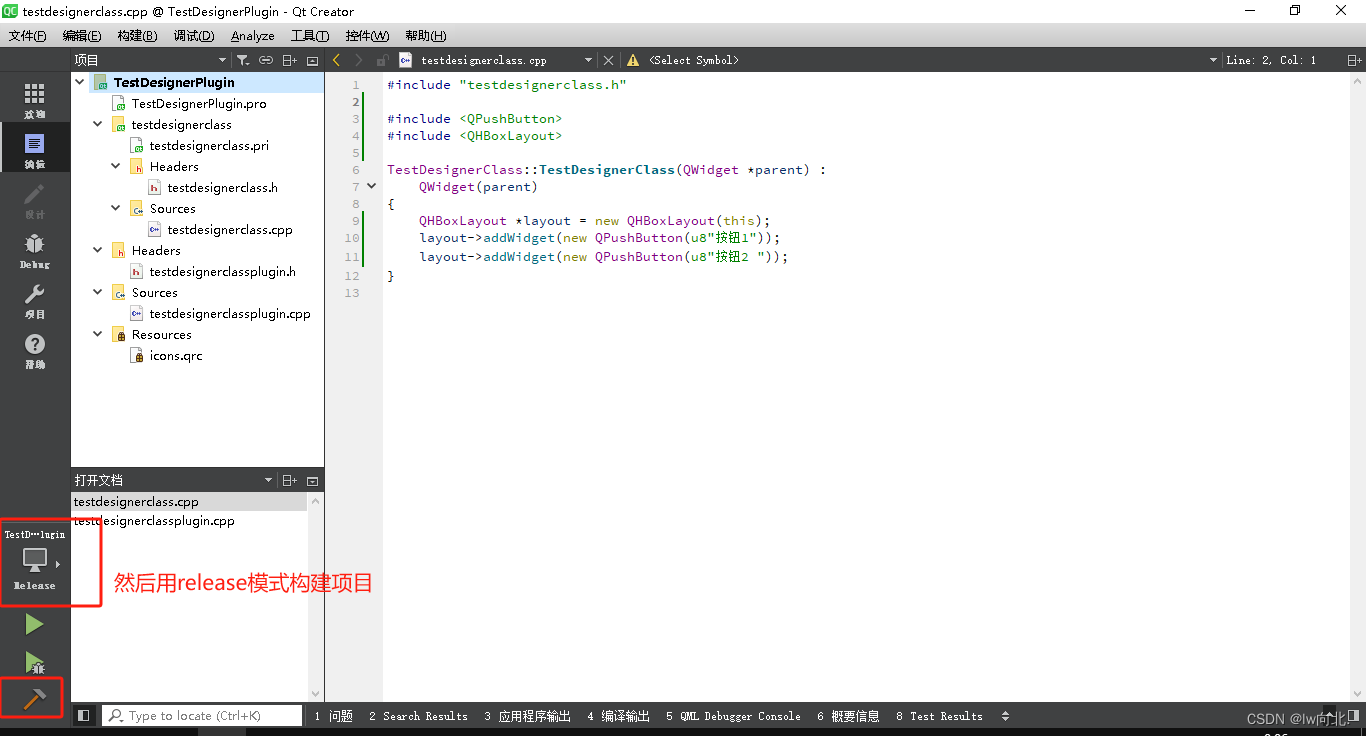Click the filter tree icon in Projects pane
The height and width of the screenshot is (736, 1366).
(243, 60)
